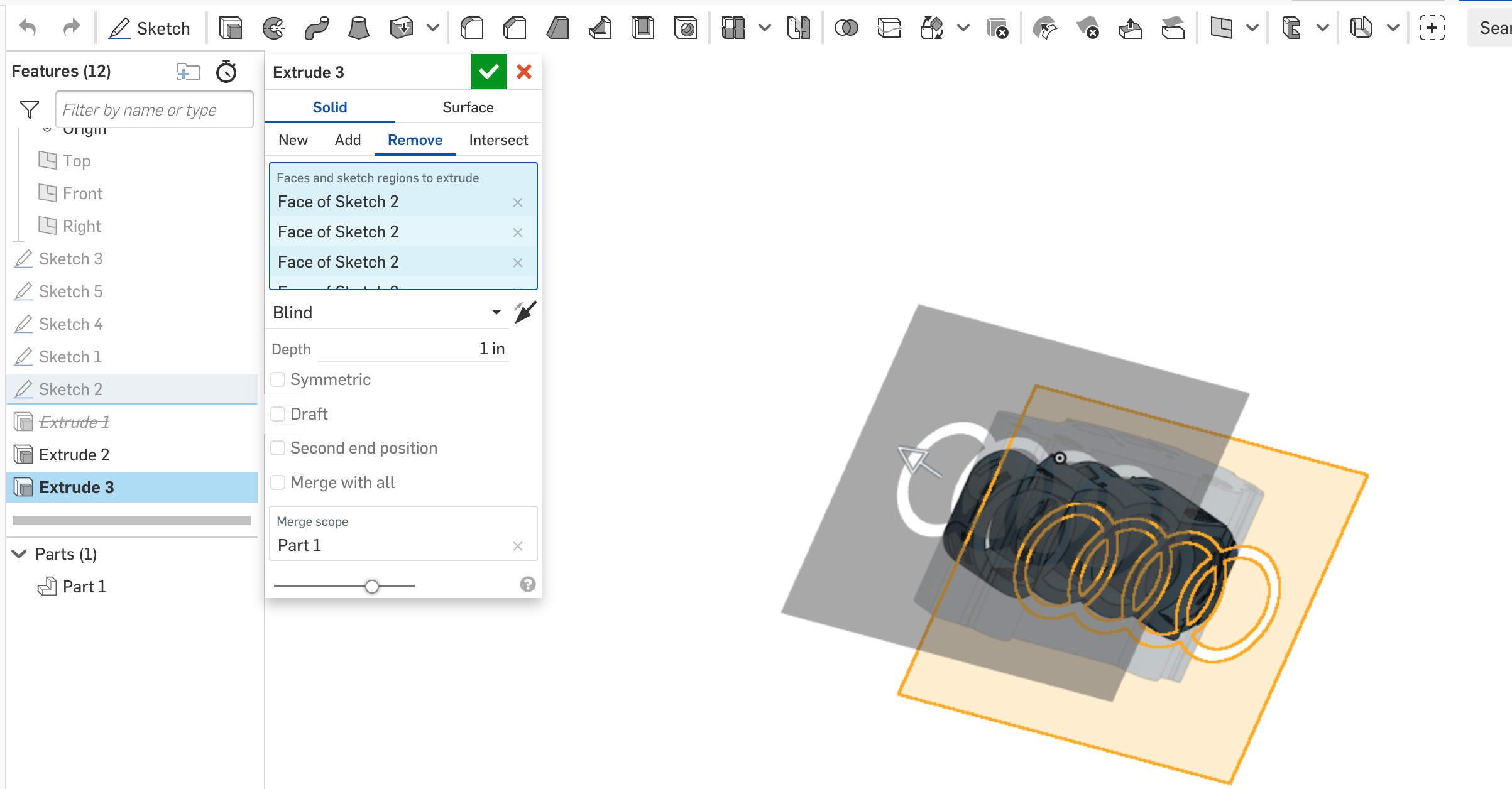
Task: Select the Sweep tool
Action: tap(317, 28)
